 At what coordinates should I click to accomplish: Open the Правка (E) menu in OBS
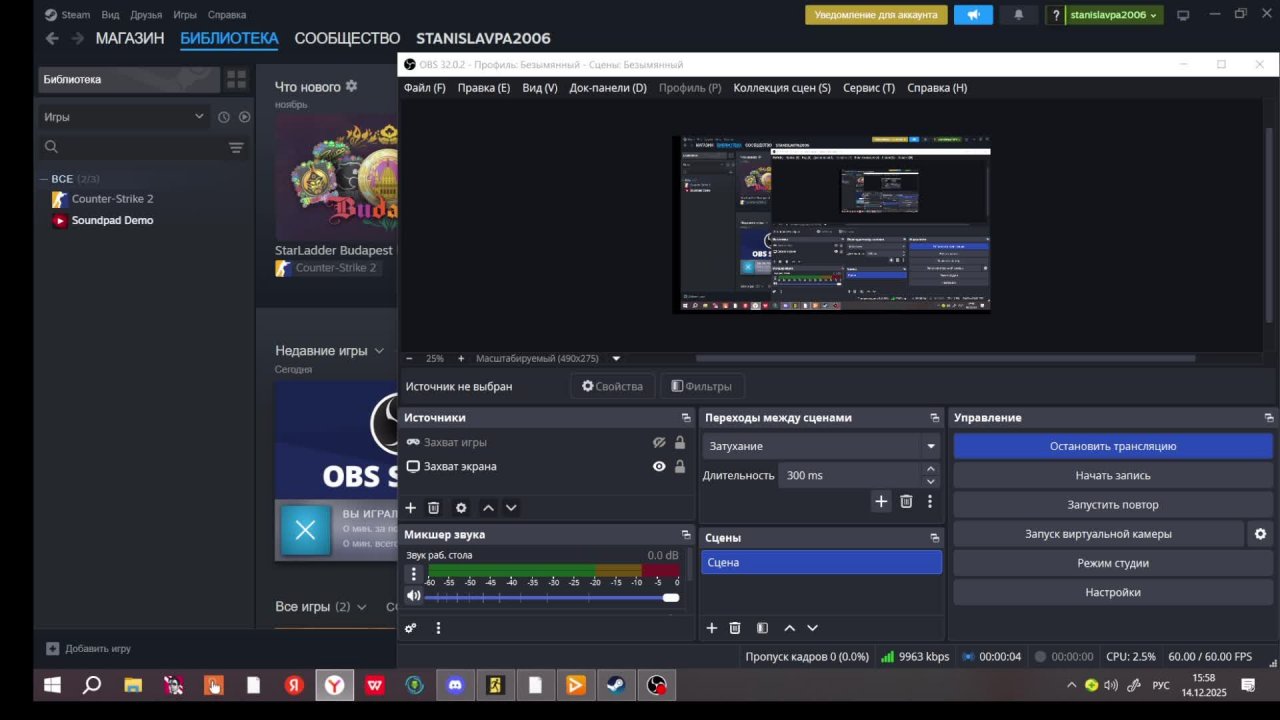(x=484, y=88)
